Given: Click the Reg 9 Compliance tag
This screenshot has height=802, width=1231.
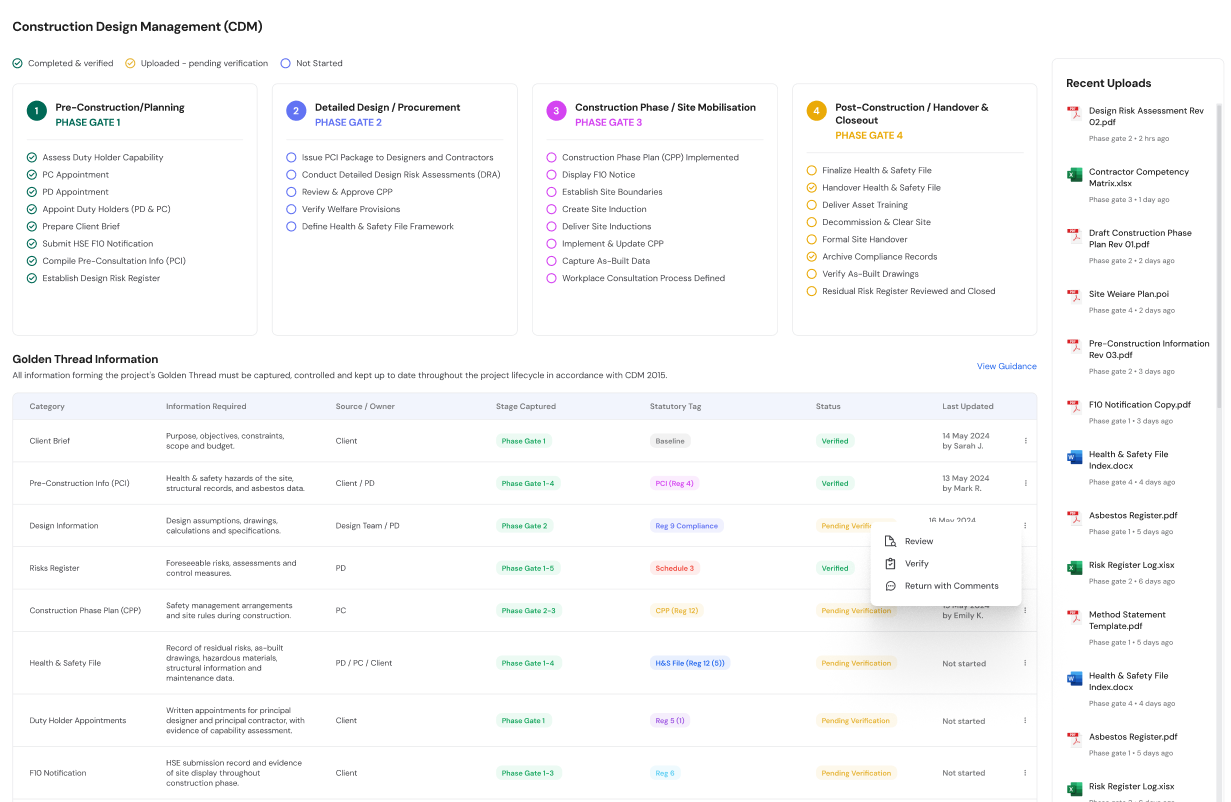Looking at the screenshot, I should (x=686, y=526).
